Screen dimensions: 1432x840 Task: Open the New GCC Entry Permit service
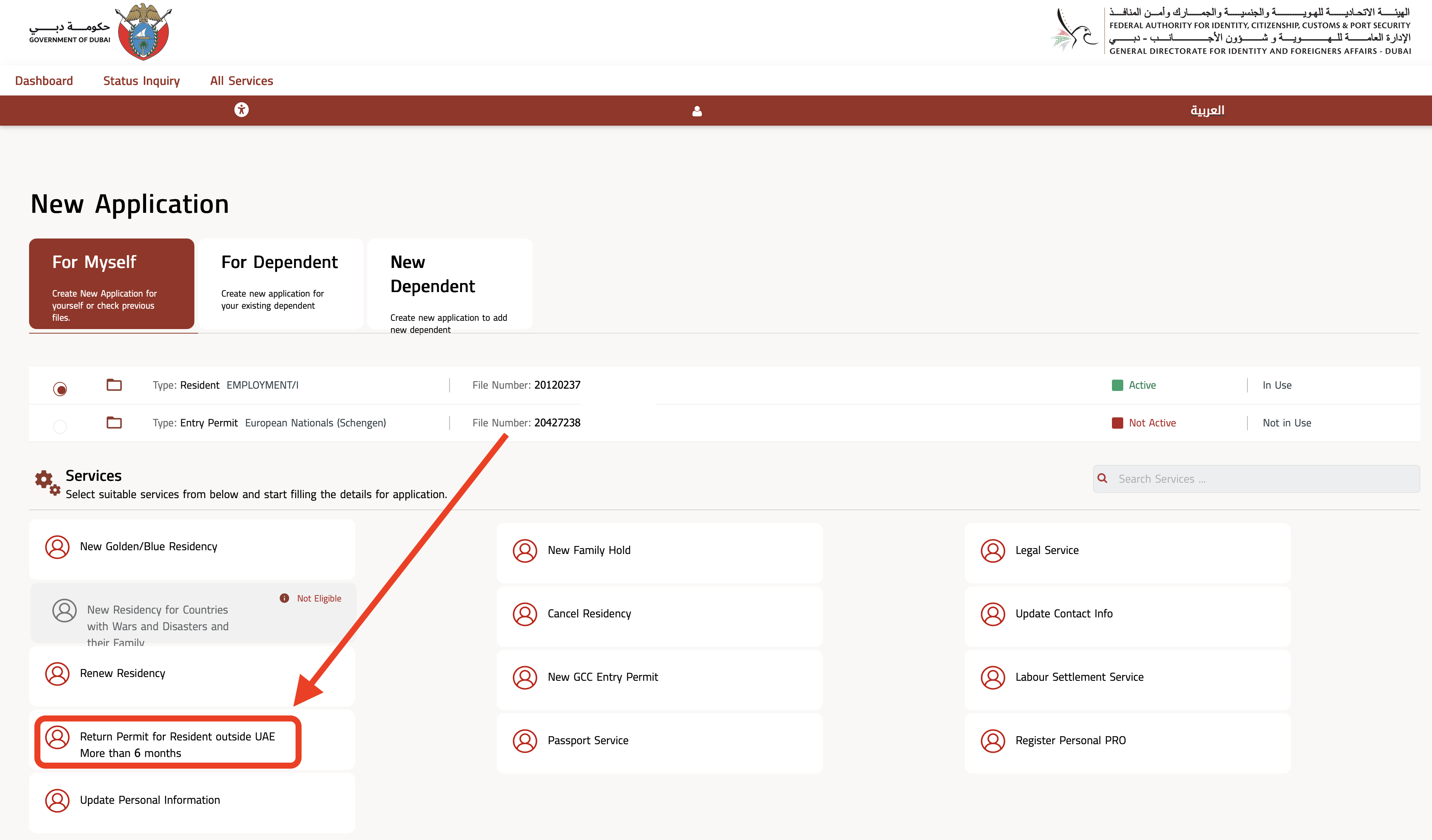point(659,679)
